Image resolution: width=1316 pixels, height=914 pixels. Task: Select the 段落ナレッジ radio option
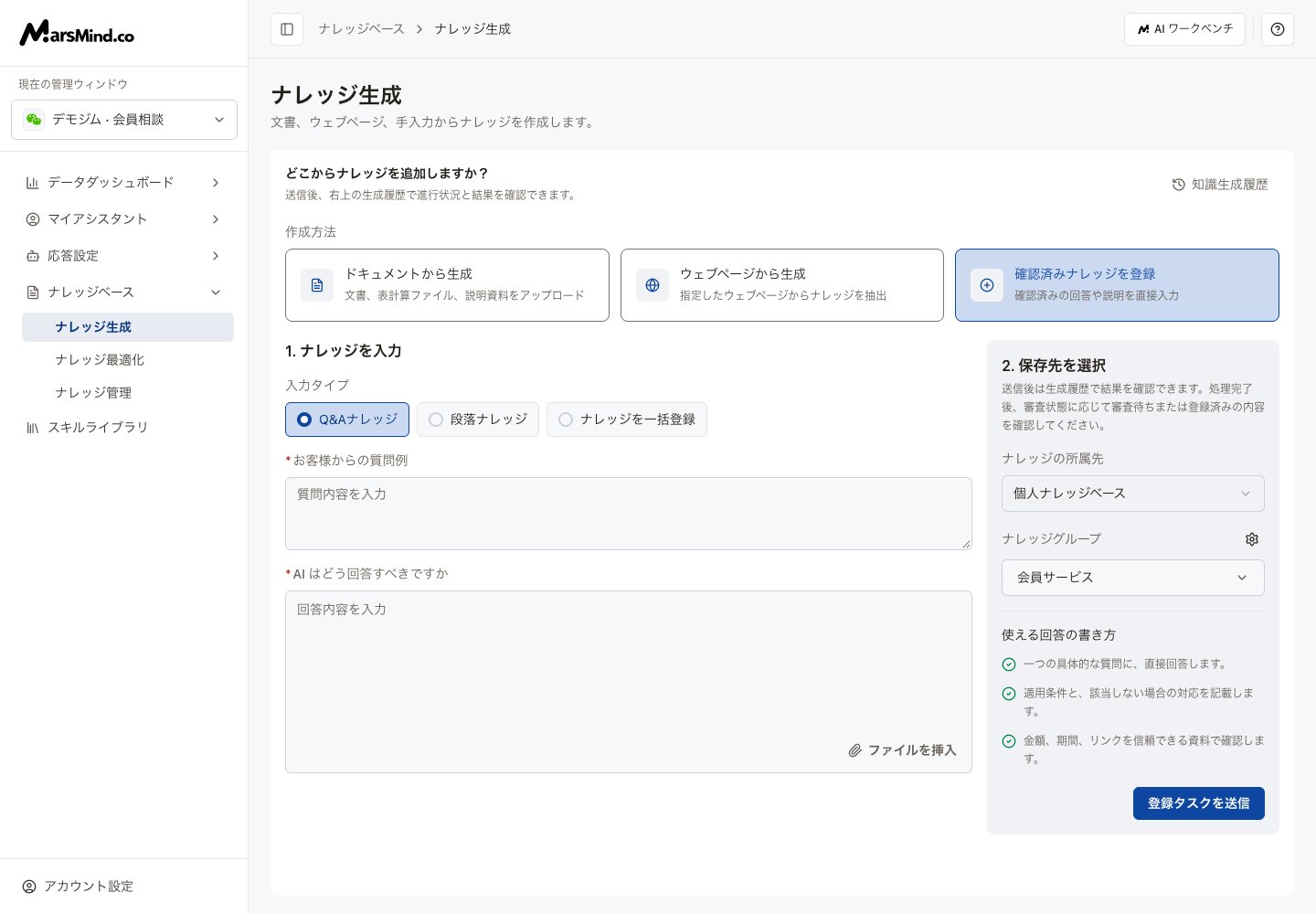[x=478, y=420]
